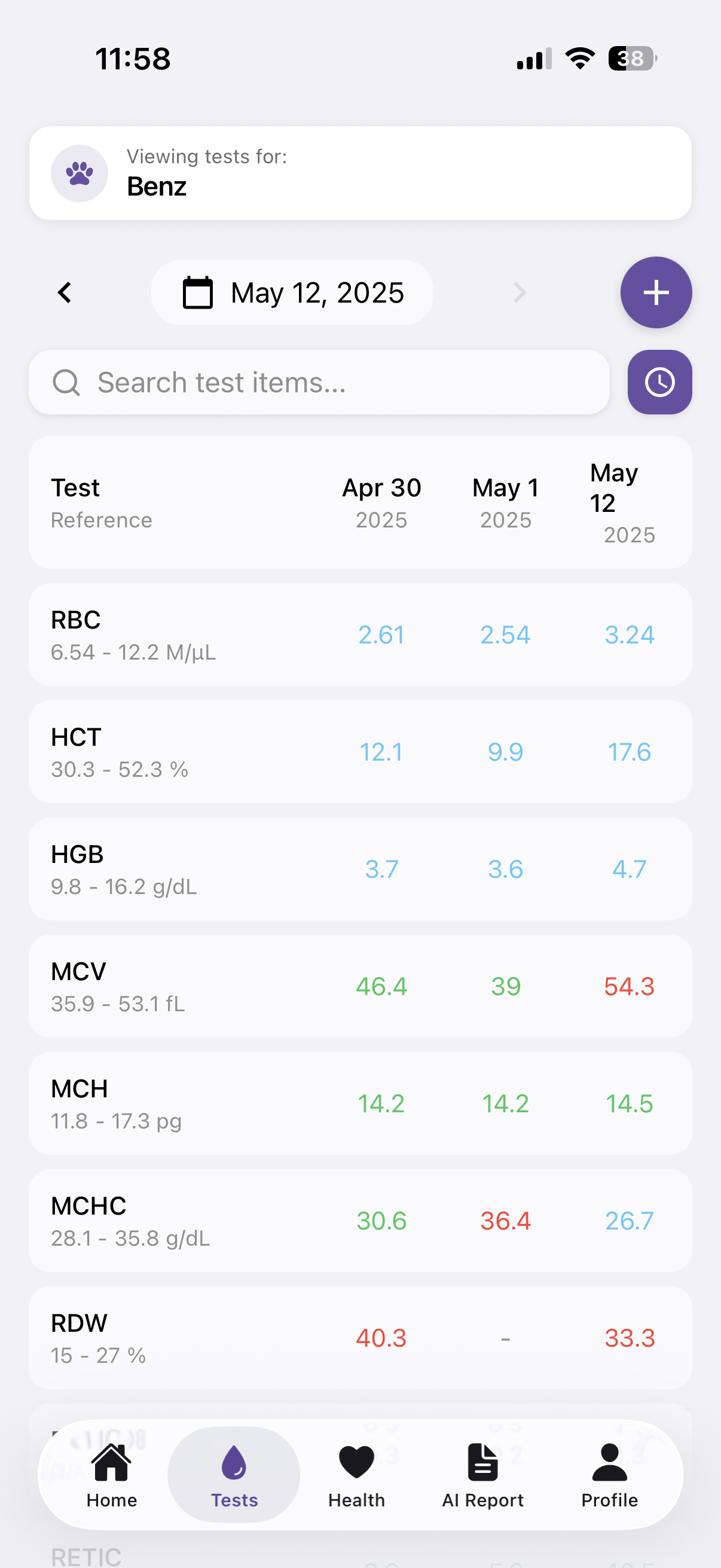Select the Tests tab
The width and height of the screenshot is (721, 1568).
click(x=234, y=1474)
